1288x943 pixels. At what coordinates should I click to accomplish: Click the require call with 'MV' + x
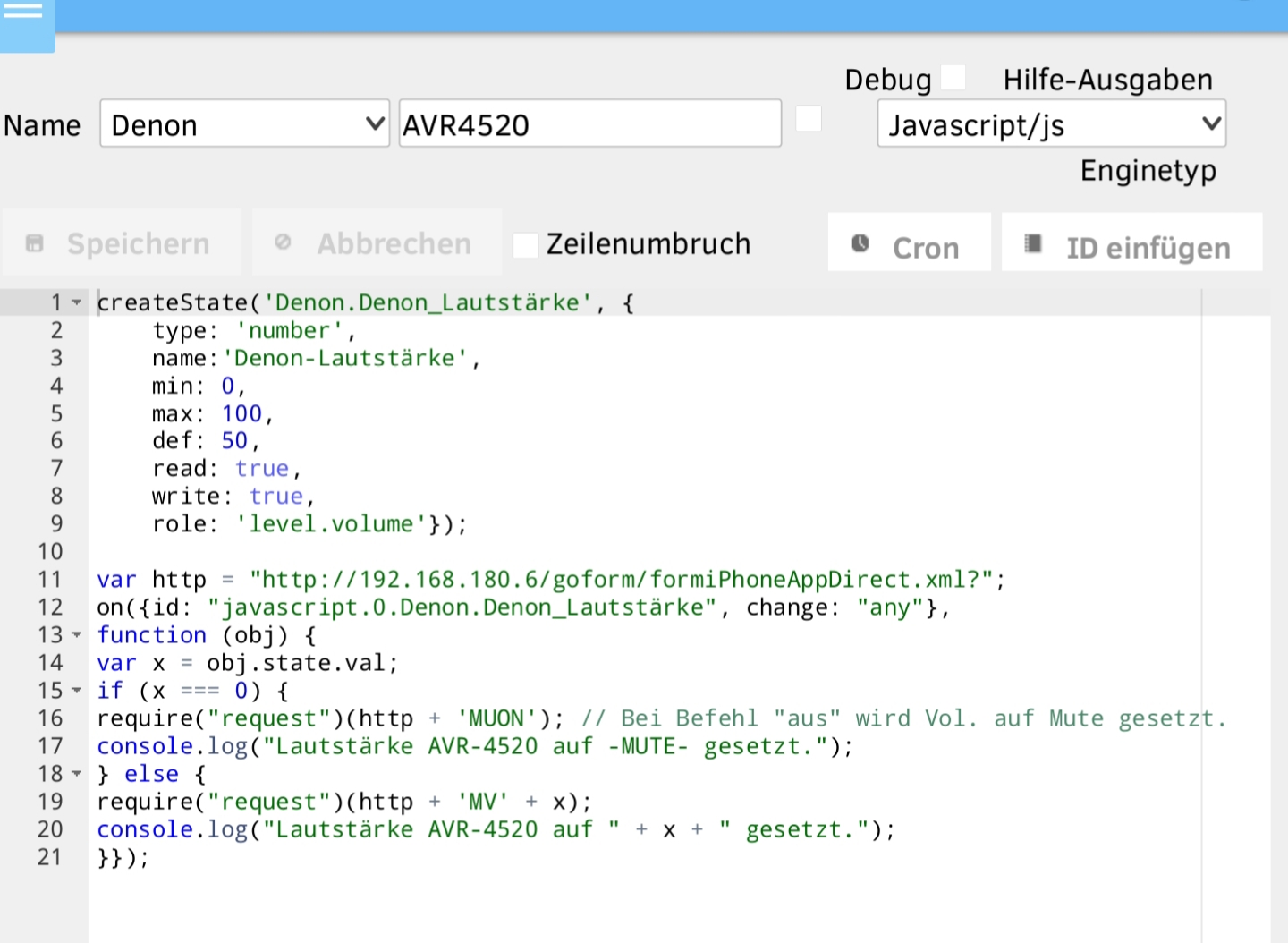tap(344, 802)
